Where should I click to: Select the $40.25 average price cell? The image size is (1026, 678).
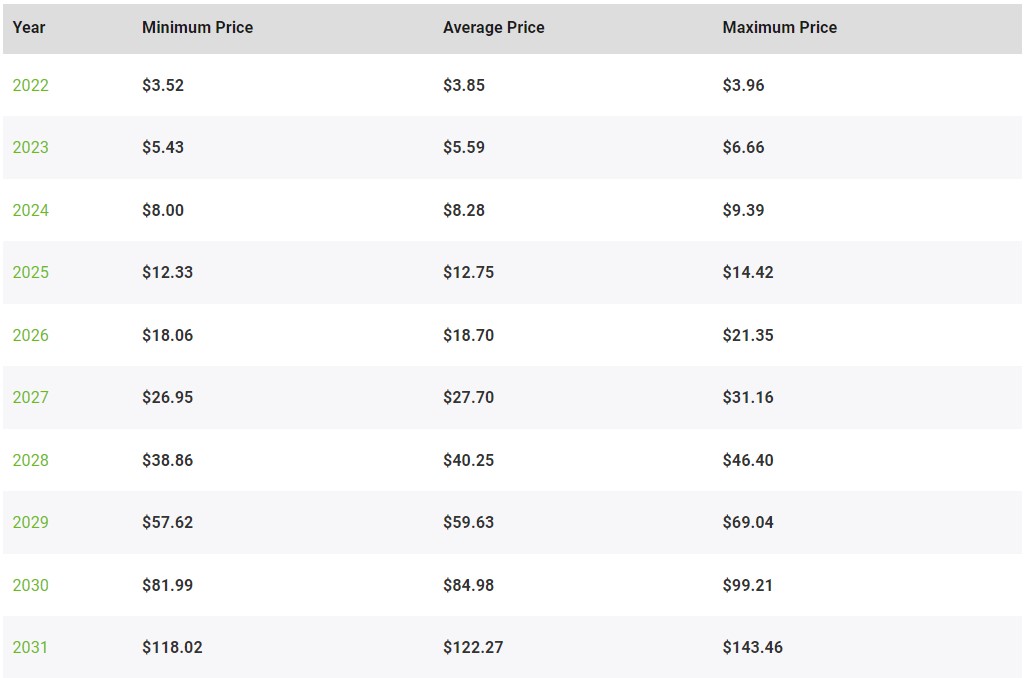[469, 460]
